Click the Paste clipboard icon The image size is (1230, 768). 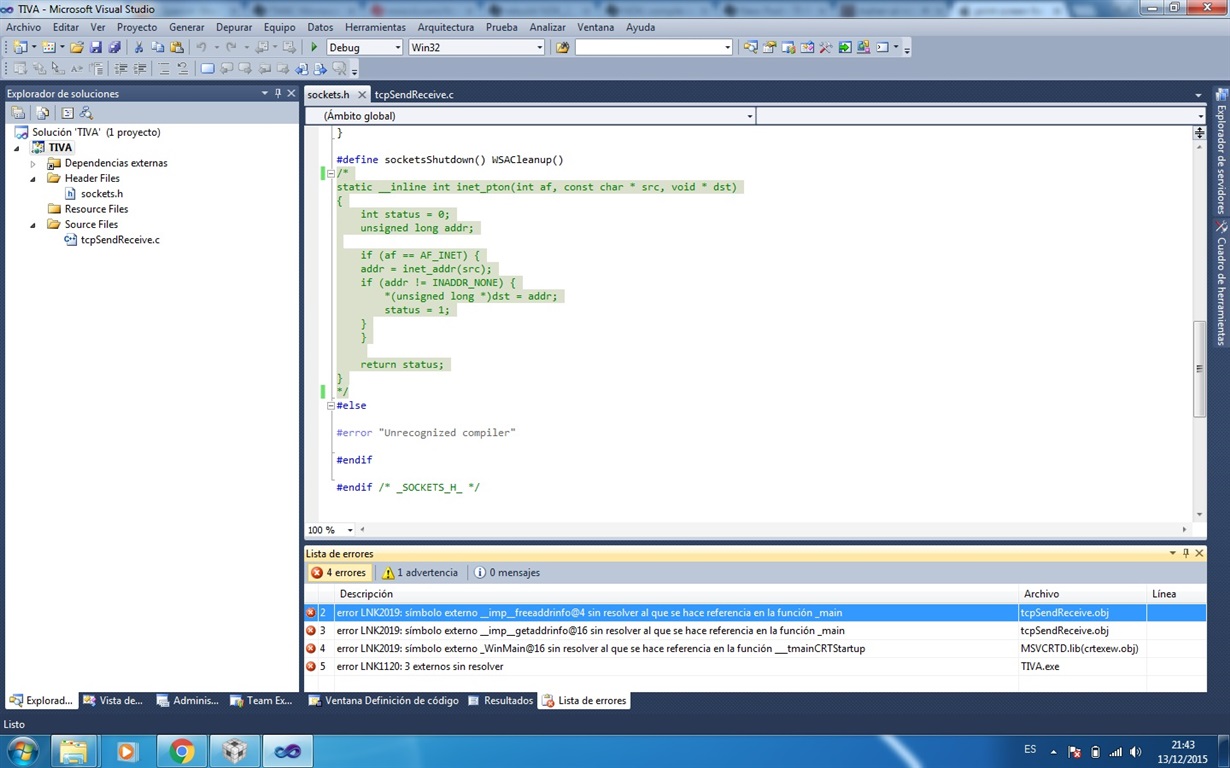click(177, 47)
